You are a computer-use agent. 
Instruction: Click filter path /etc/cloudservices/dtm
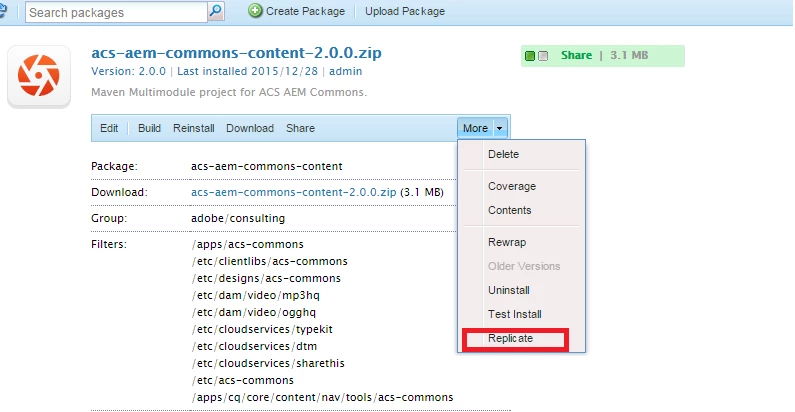[x=254, y=346]
